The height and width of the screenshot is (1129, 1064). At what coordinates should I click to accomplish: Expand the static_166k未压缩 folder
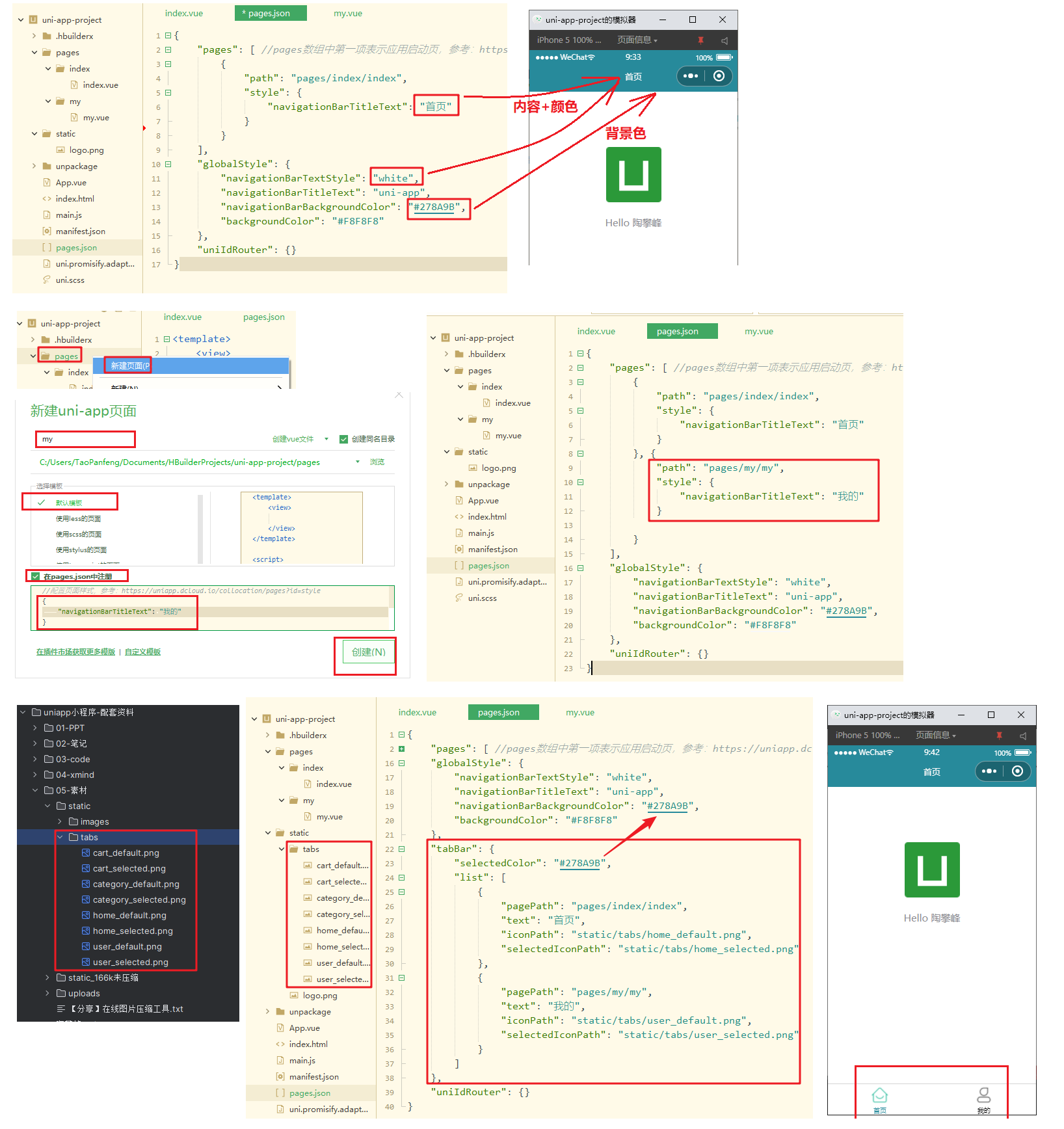47,977
